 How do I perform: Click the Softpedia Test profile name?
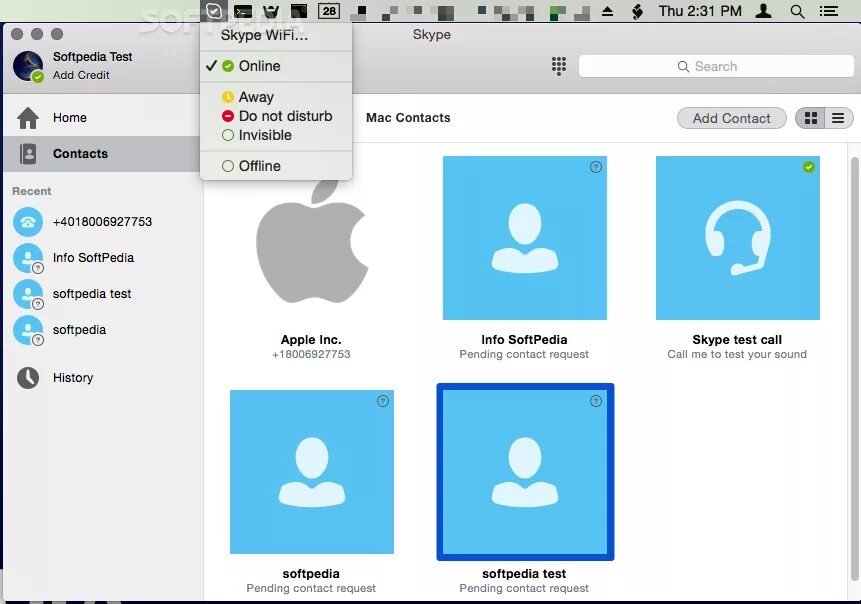(x=92, y=57)
